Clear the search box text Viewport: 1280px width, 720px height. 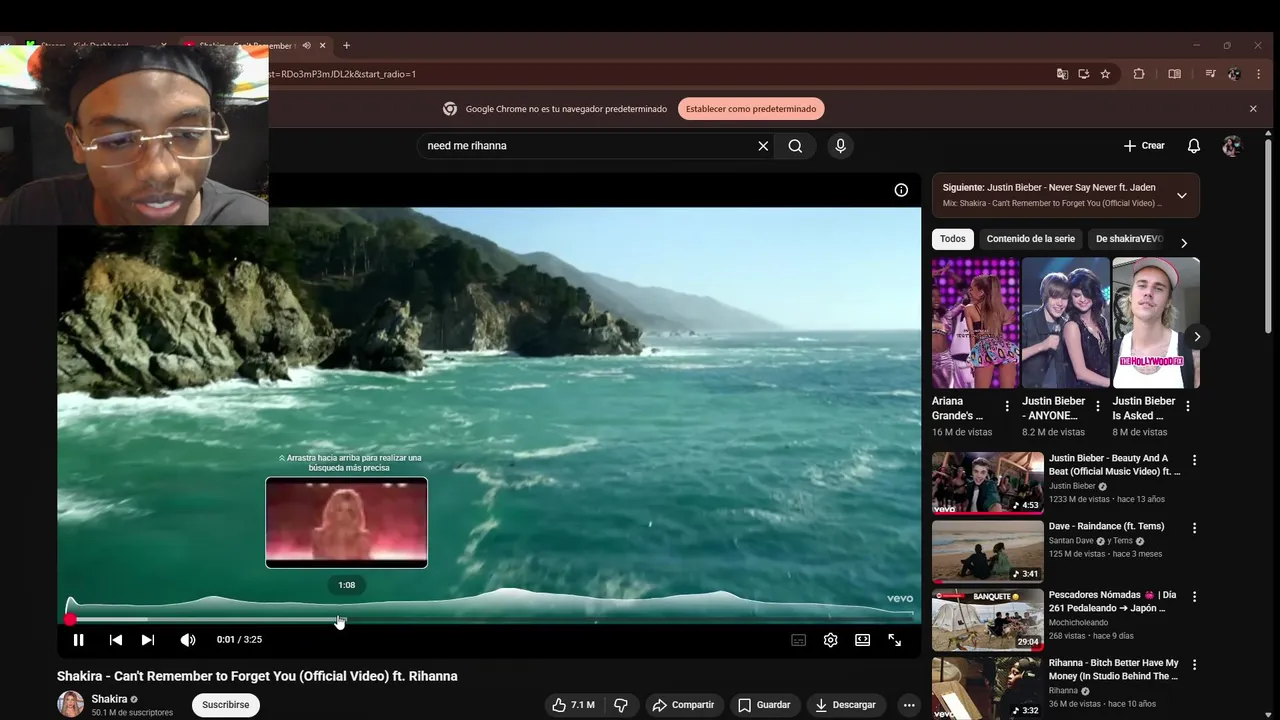pyautogui.click(x=763, y=146)
